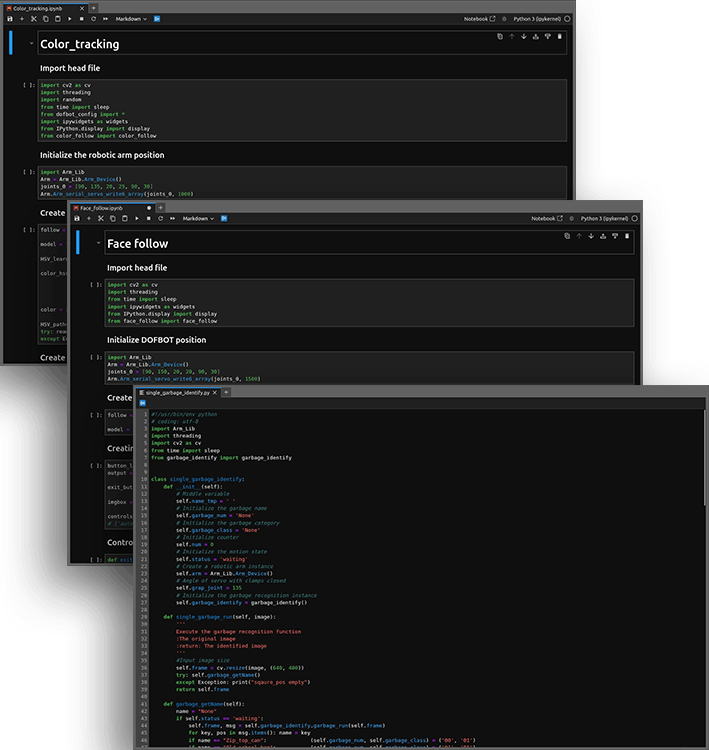Delete the Face follow heading cell
The image size is (709, 750).
[x=627, y=236]
